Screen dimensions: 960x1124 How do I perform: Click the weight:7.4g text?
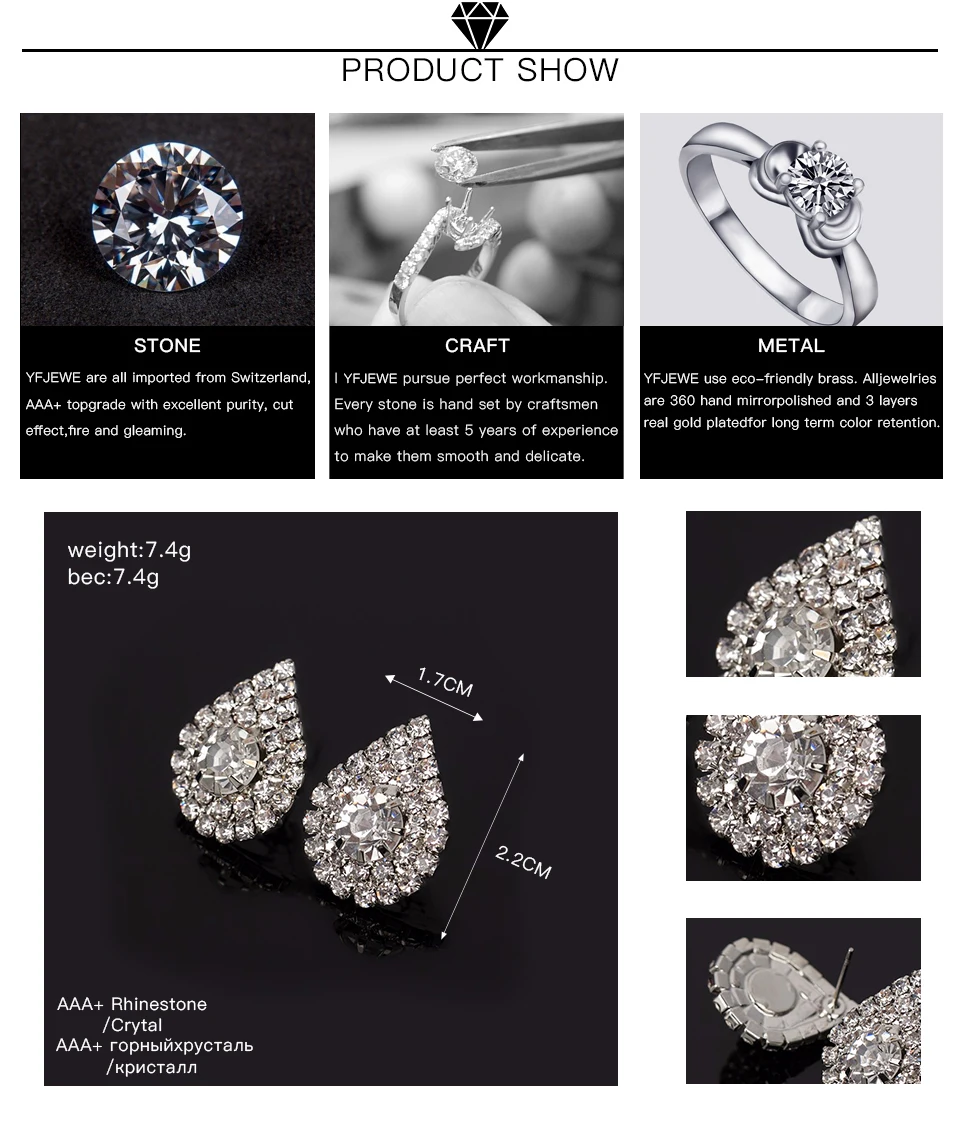tap(129, 551)
